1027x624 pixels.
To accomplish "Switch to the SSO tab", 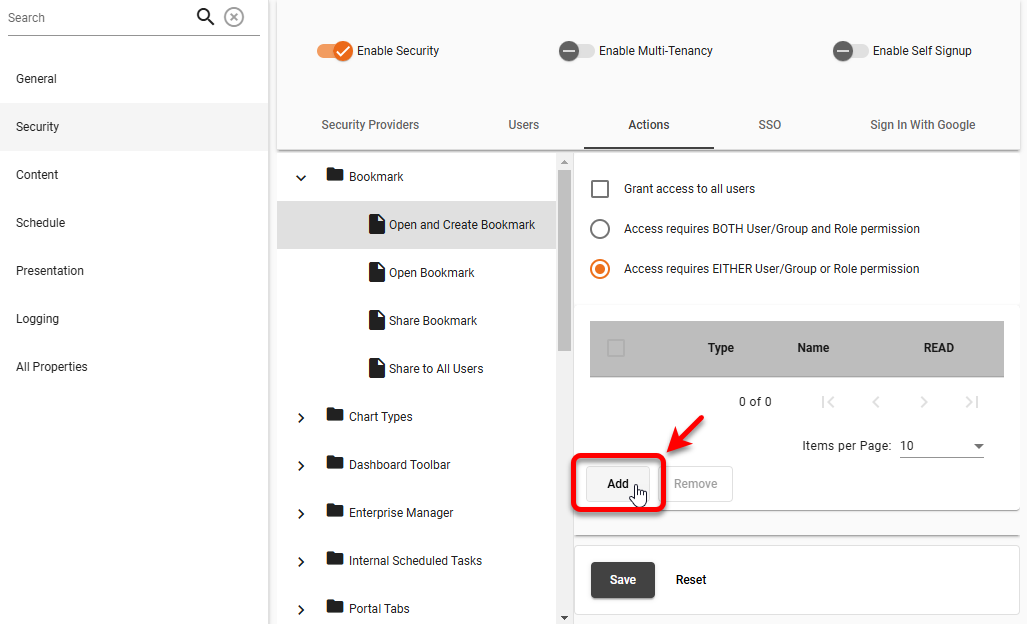I will [x=769, y=125].
